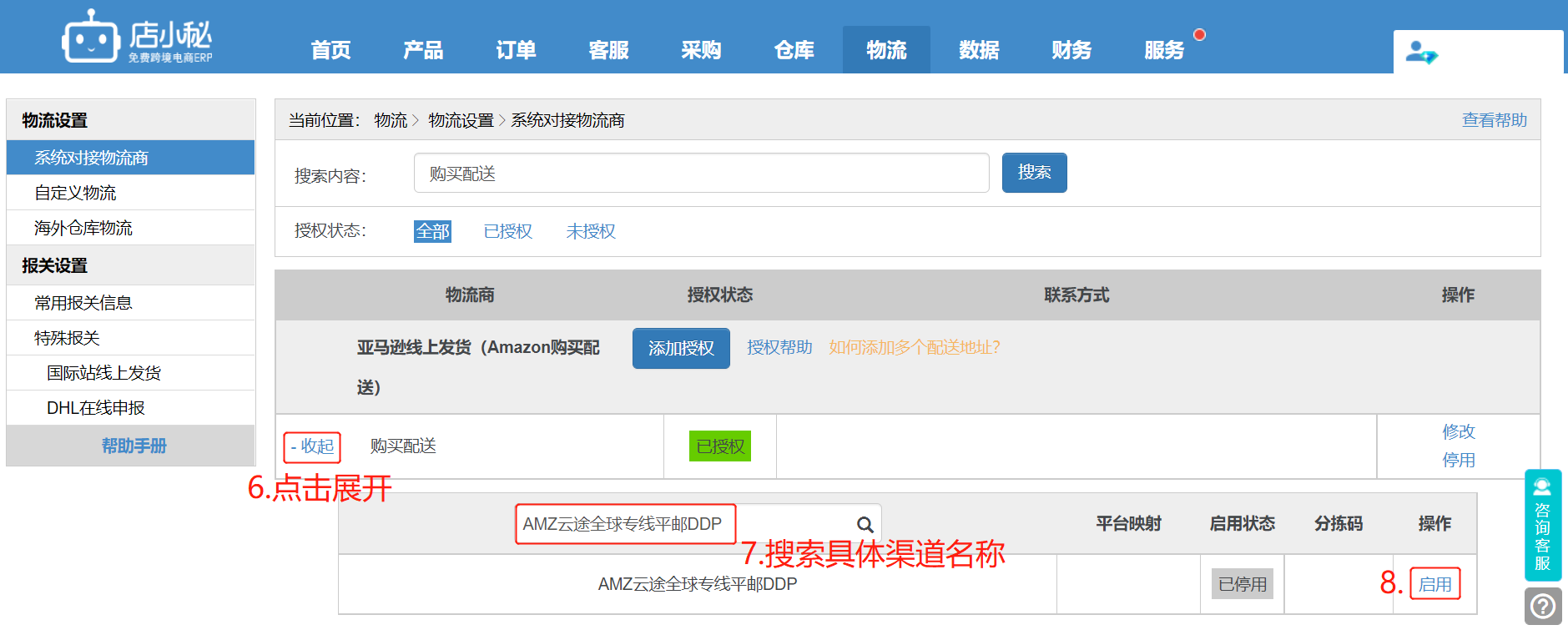1568x630 pixels.
Task: Click the 物流商 column header
Action: tap(470, 295)
